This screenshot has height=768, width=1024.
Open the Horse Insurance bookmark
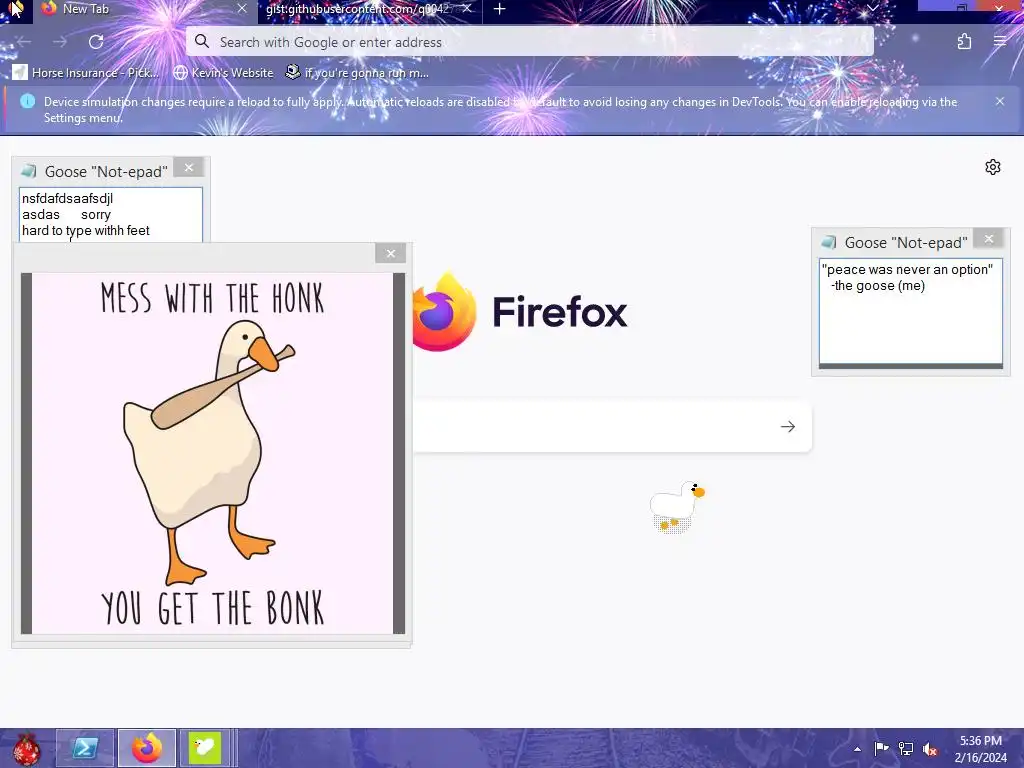86,72
